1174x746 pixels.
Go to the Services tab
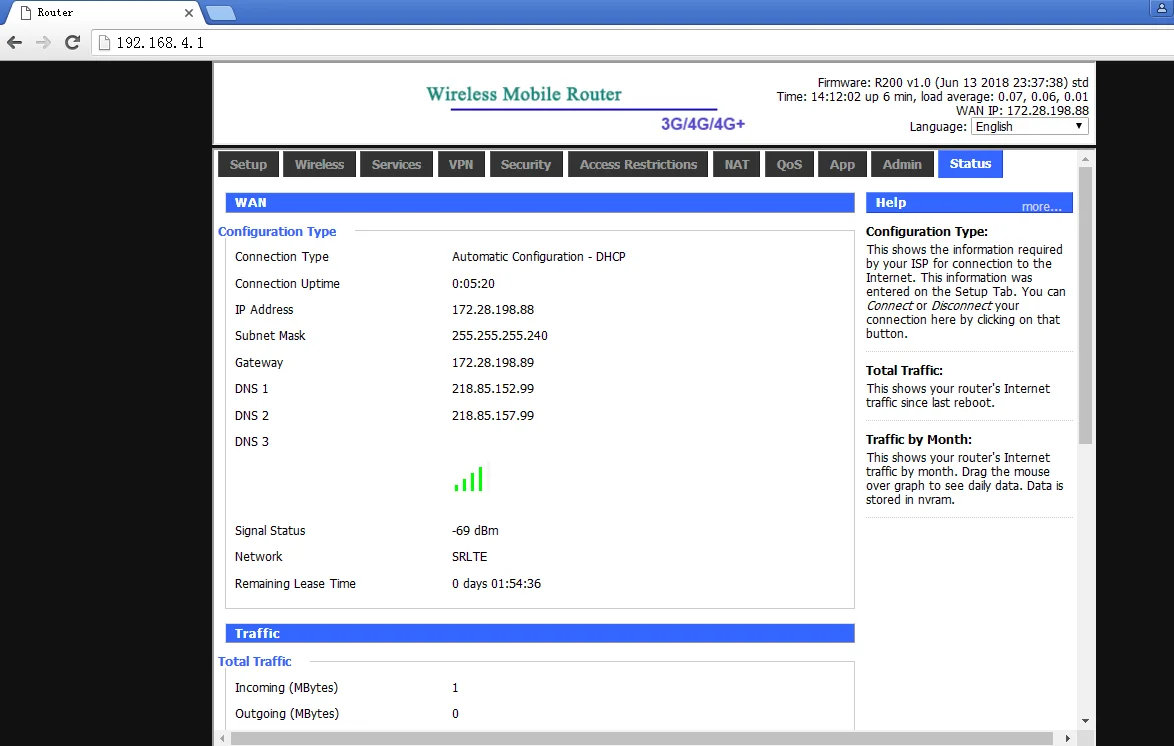(396, 165)
